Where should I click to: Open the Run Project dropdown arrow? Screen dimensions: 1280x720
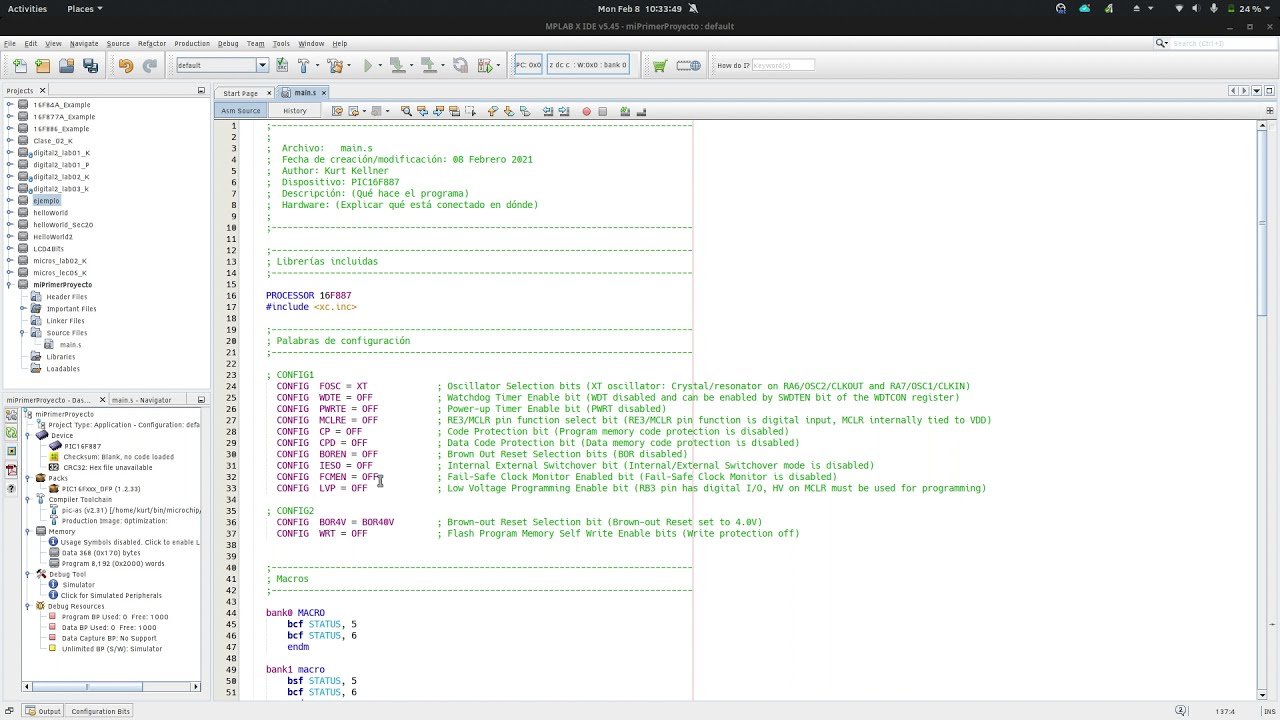(379, 66)
